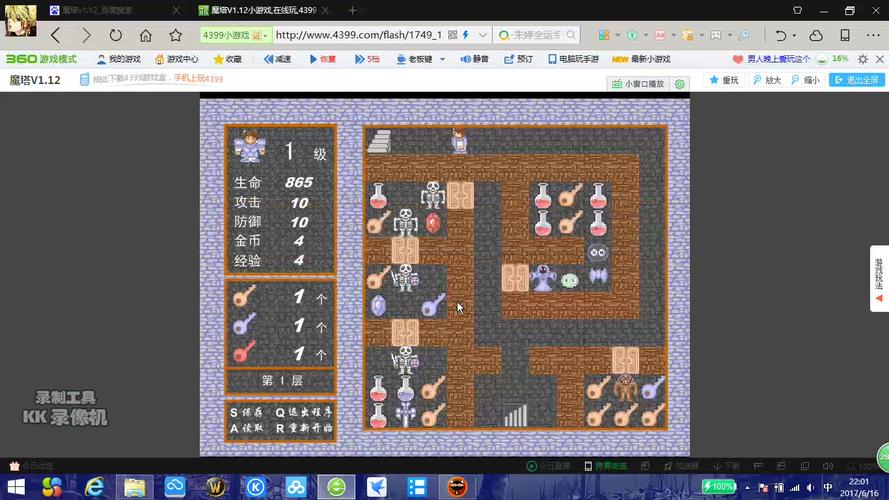The height and width of the screenshot is (500, 889).
Task: Open the three-dot browser menu
Action: [x=873, y=35]
